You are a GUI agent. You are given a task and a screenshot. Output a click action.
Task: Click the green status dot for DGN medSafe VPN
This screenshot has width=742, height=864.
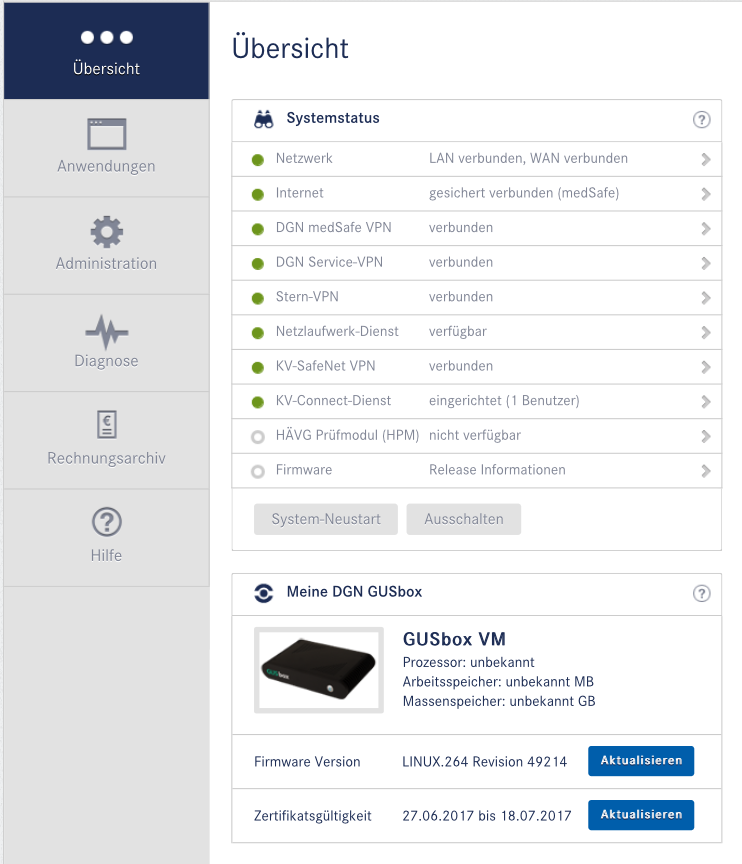point(257,229)
